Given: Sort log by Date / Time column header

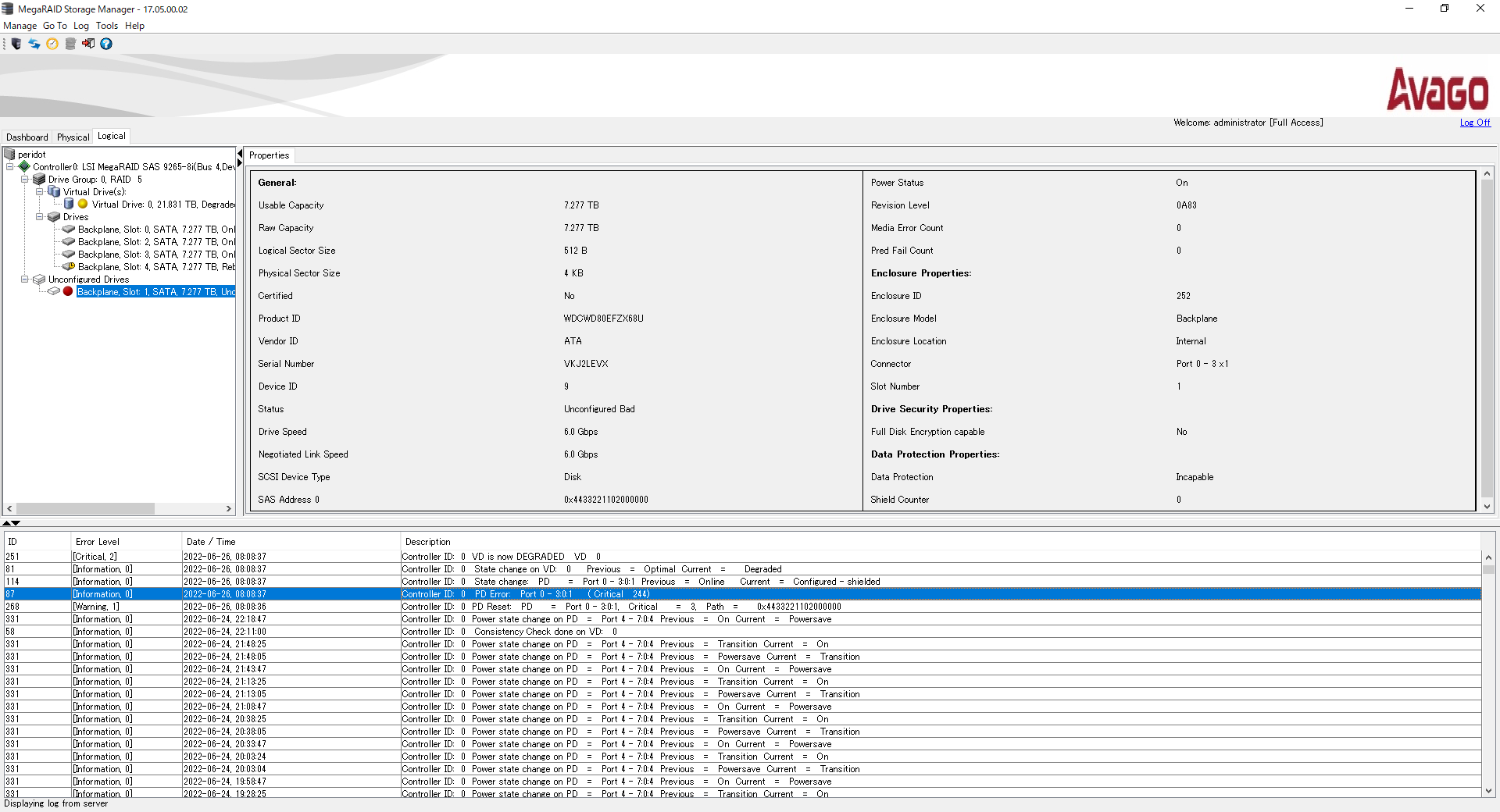Looking at the screenshot, I should pyautogui.click(x=291, y=542).
